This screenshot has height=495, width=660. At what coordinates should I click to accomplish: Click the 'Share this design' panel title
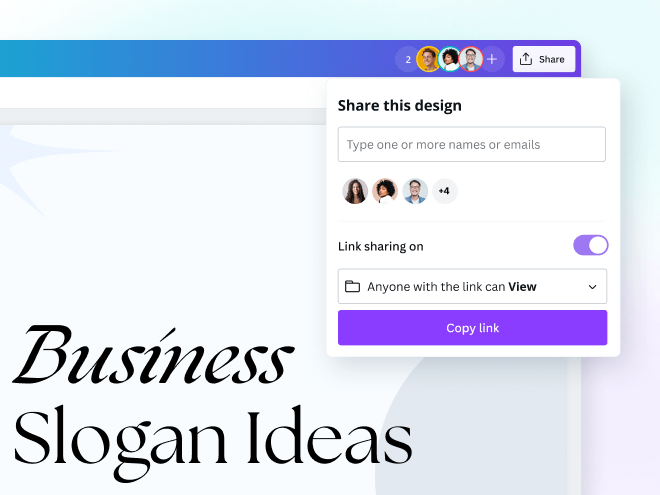(399, 106)
